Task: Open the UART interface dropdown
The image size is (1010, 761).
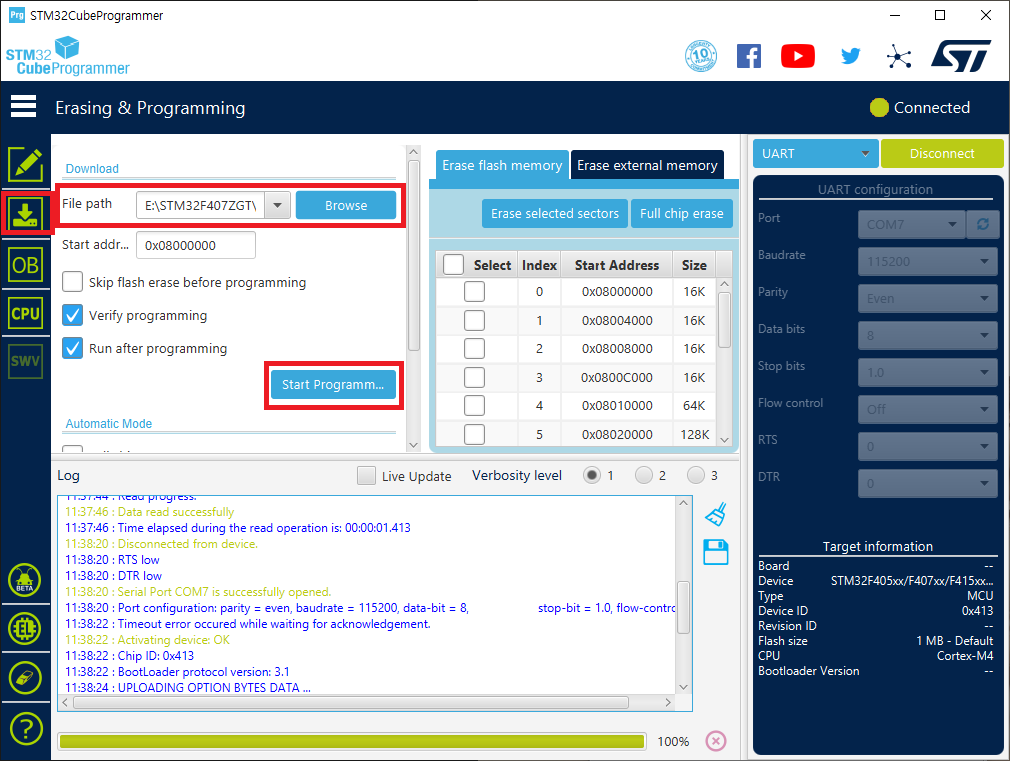Action: 815,153
